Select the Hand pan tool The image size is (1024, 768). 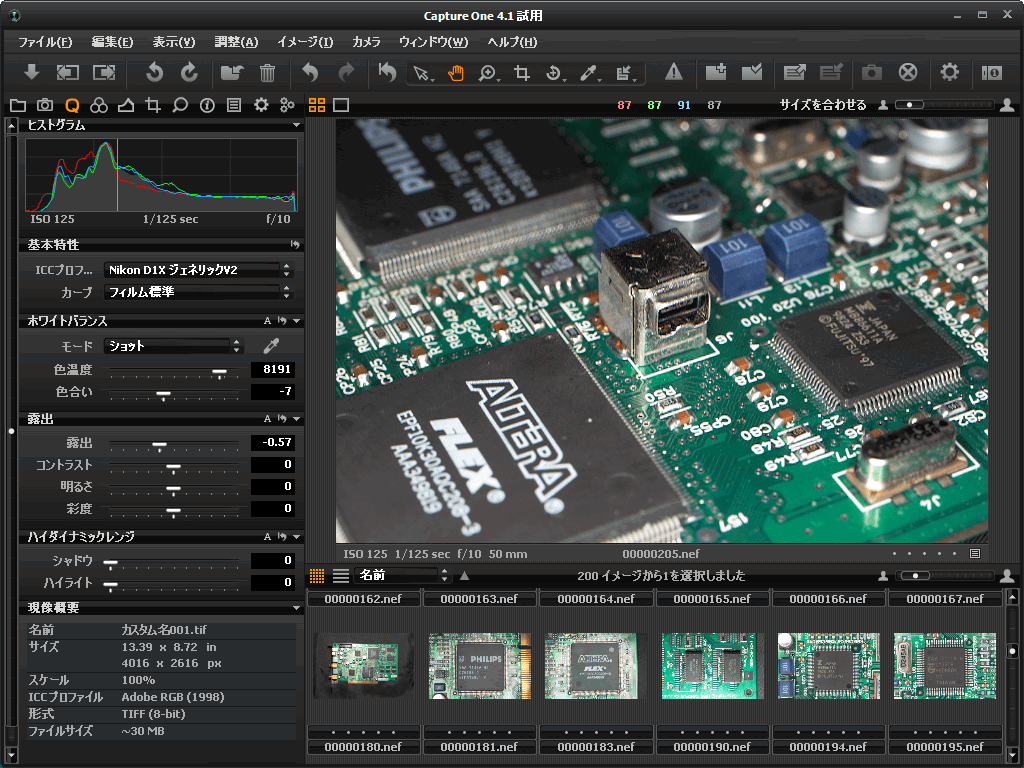click(x=455, y=73)
